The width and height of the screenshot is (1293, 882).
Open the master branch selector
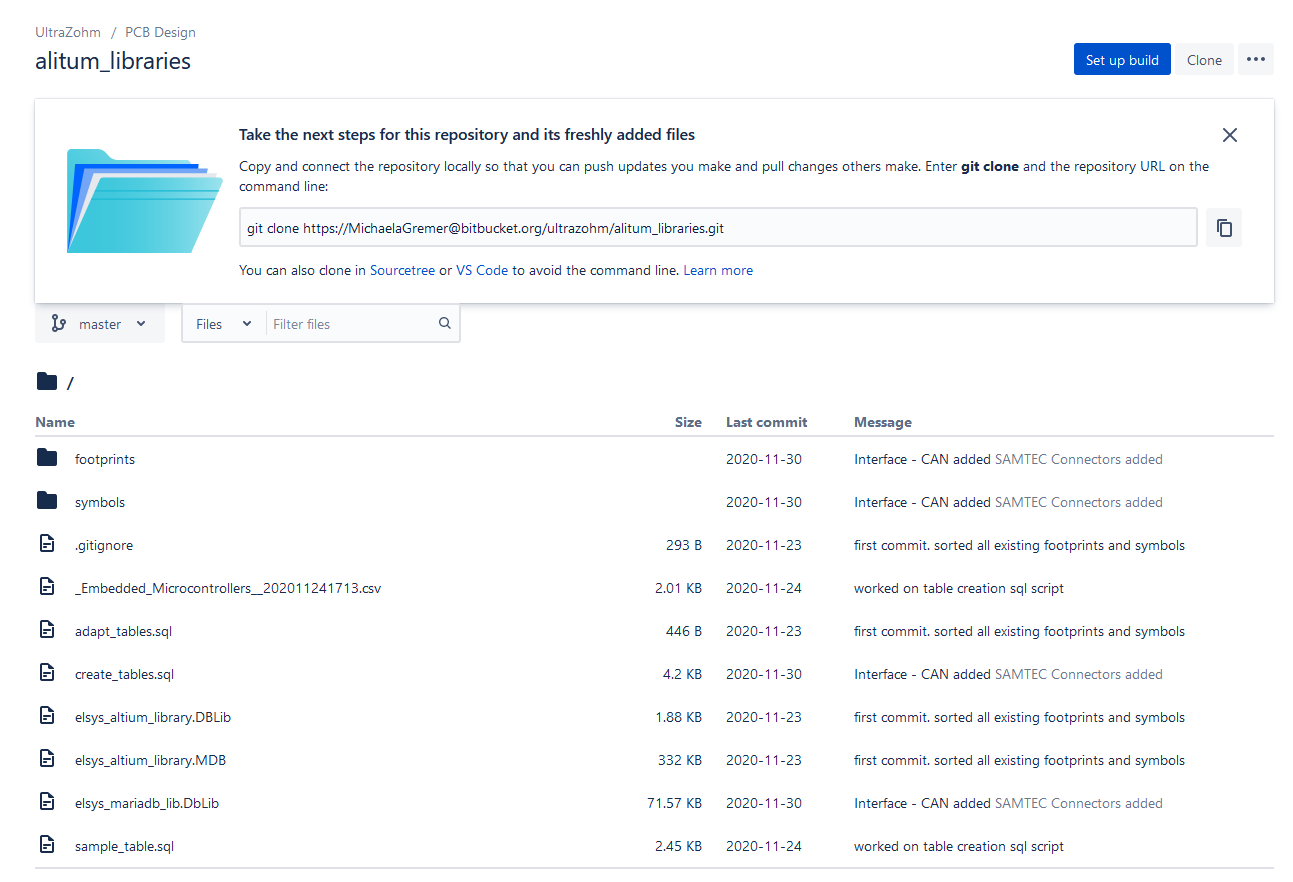point(100,323)
